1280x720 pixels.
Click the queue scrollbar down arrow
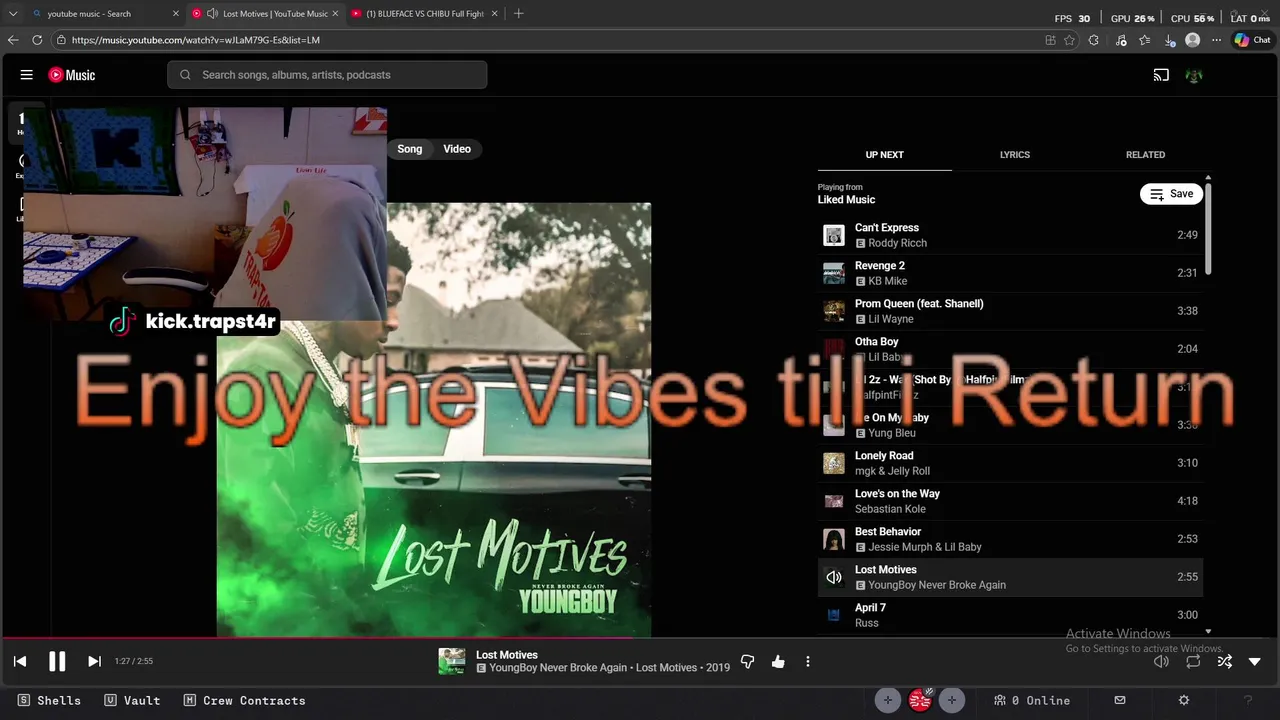(x=1208, y=631)
